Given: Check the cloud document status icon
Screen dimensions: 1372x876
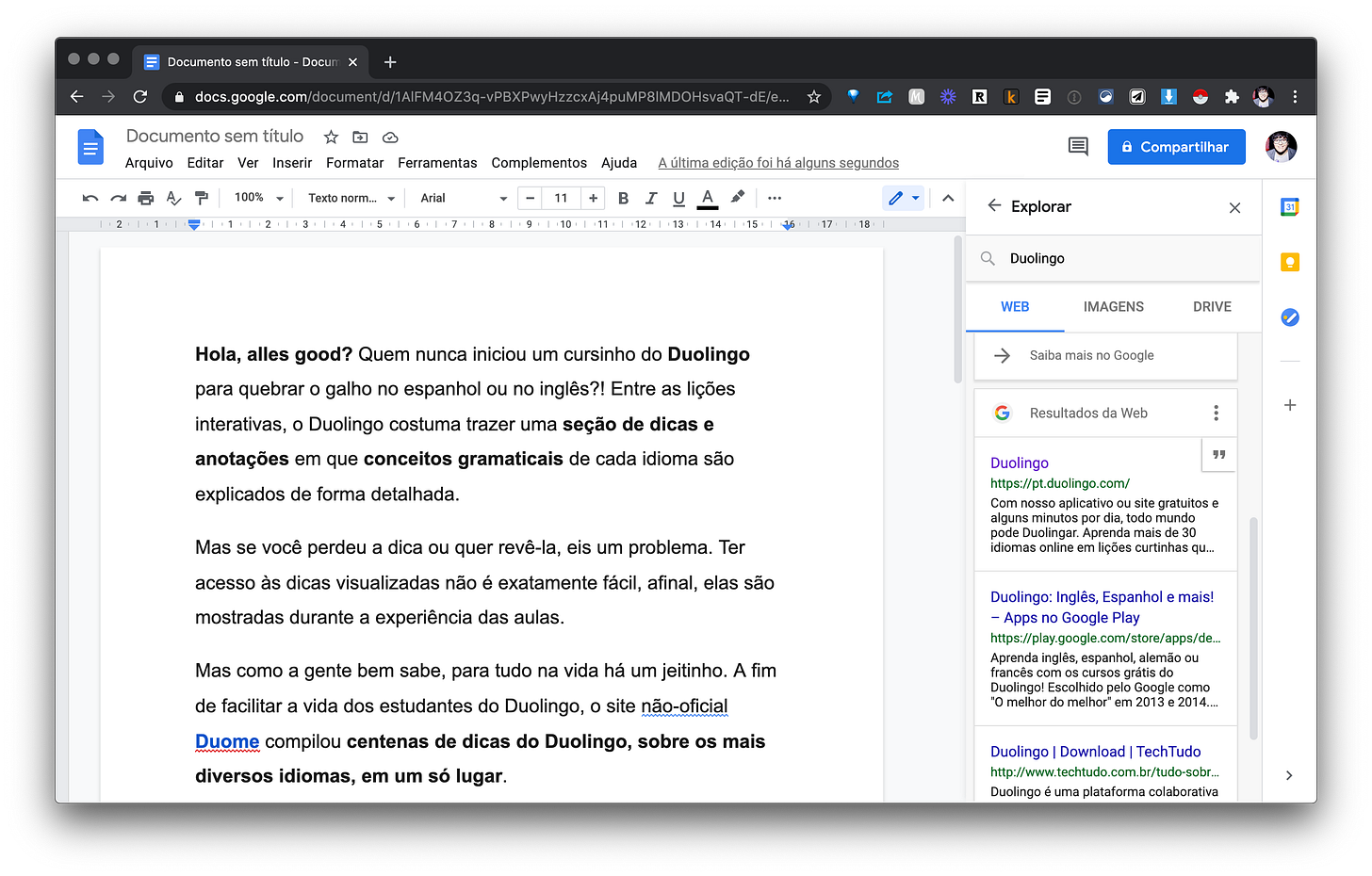Looking at the screenshot, I should (390, 138).
